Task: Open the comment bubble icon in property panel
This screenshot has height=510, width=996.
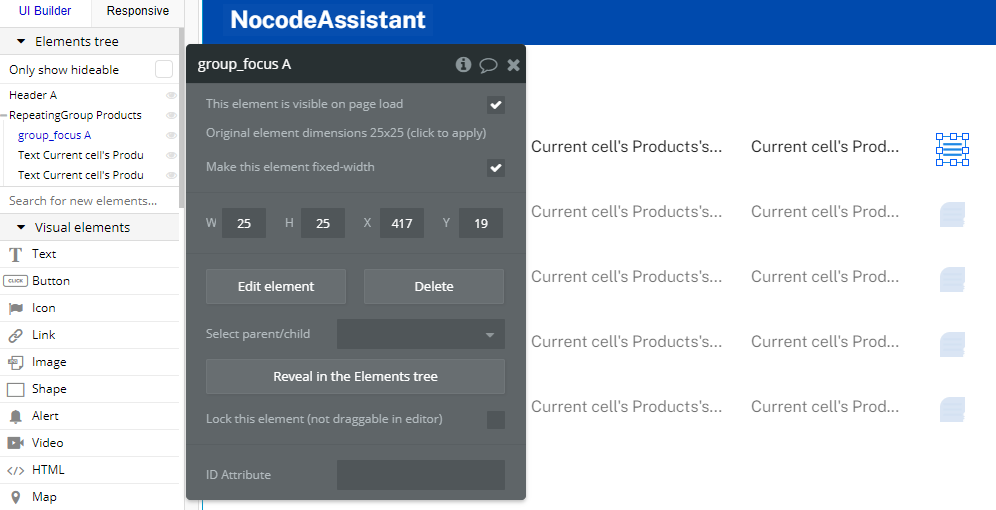Action: click(x=488, y=65)
